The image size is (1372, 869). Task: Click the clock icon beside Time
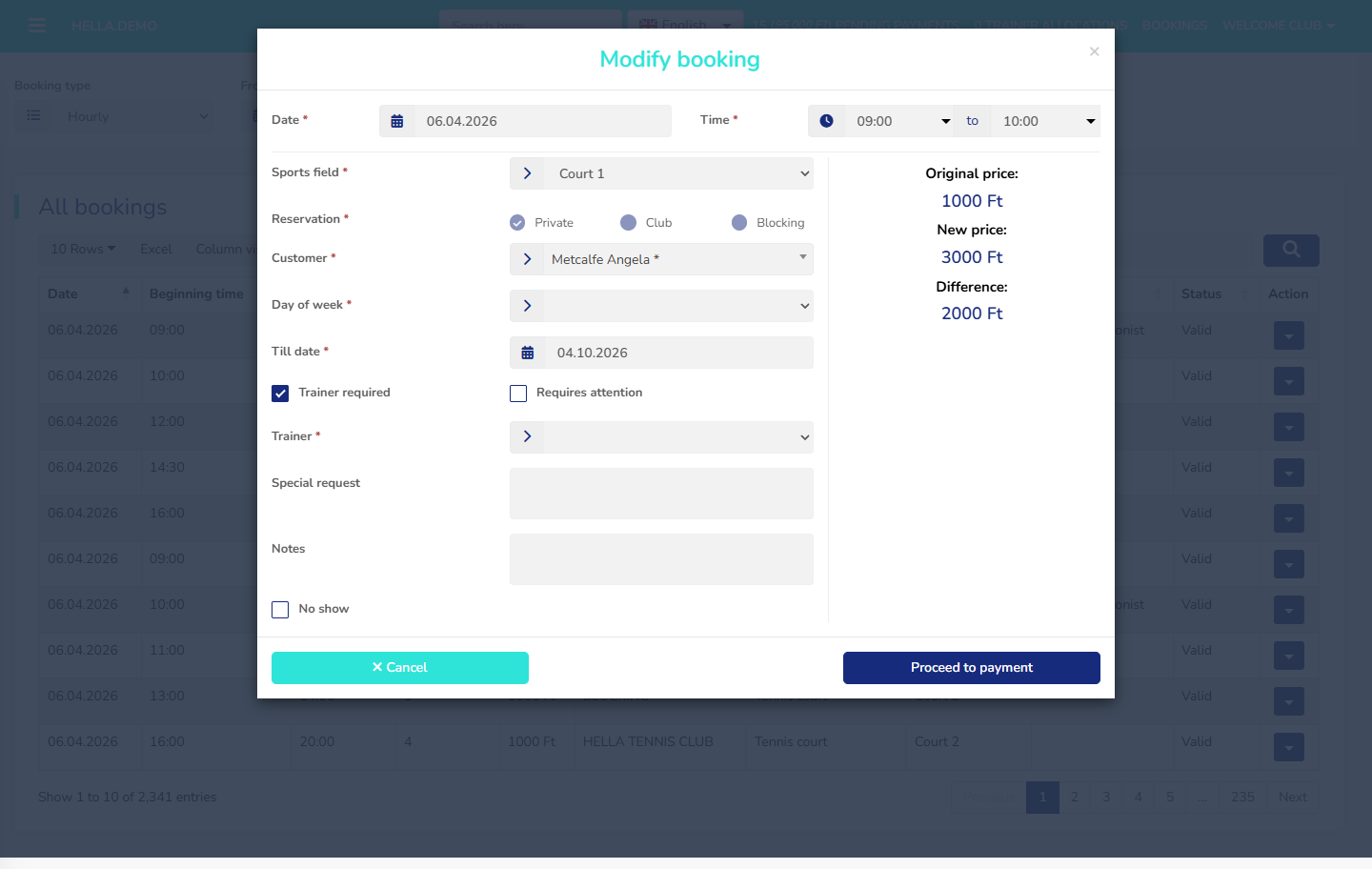826,121
